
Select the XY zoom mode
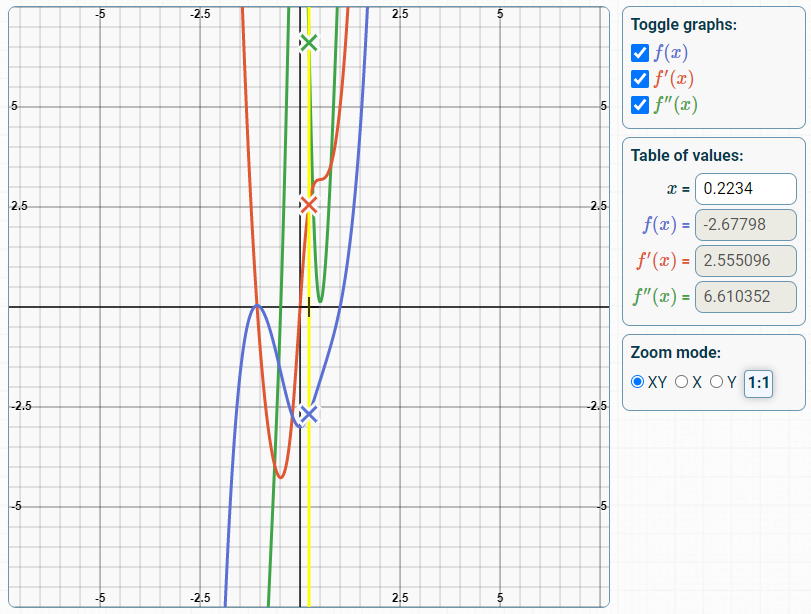tap(637, 382)
